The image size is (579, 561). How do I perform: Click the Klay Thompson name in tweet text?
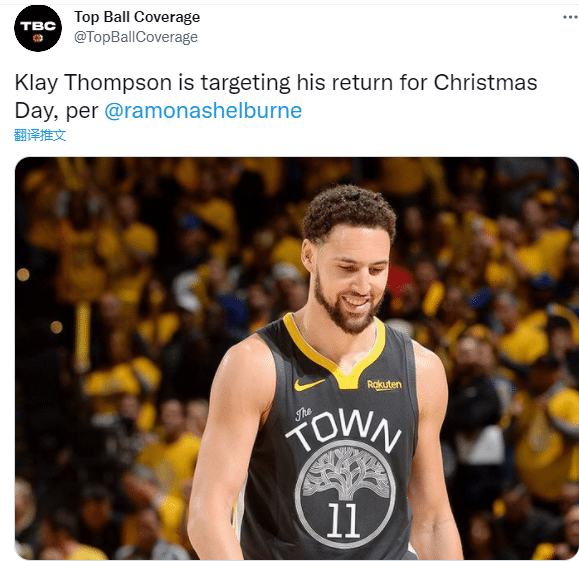pyautogui.click(x=93, y=82)
